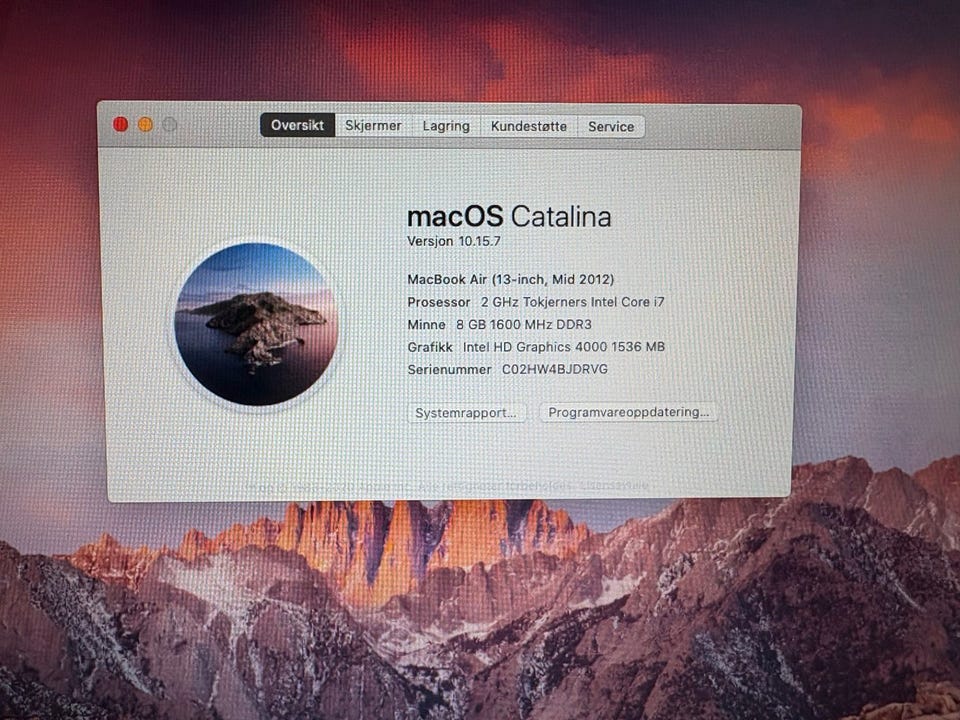960x720 pixels.
Task: Click the disabled gray zoom button
Action: [170, 125]
